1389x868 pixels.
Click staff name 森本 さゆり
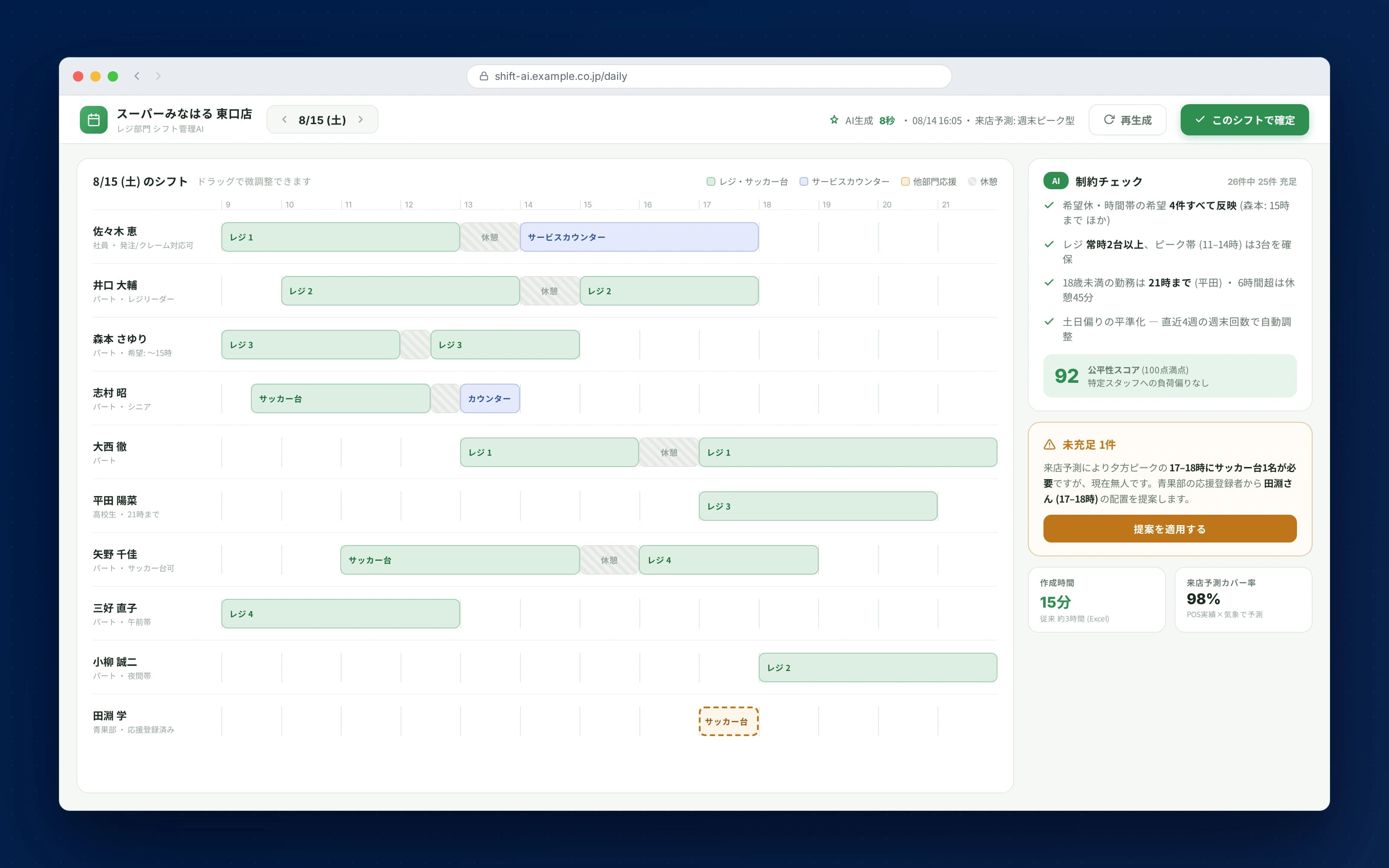tap(119, 339)
